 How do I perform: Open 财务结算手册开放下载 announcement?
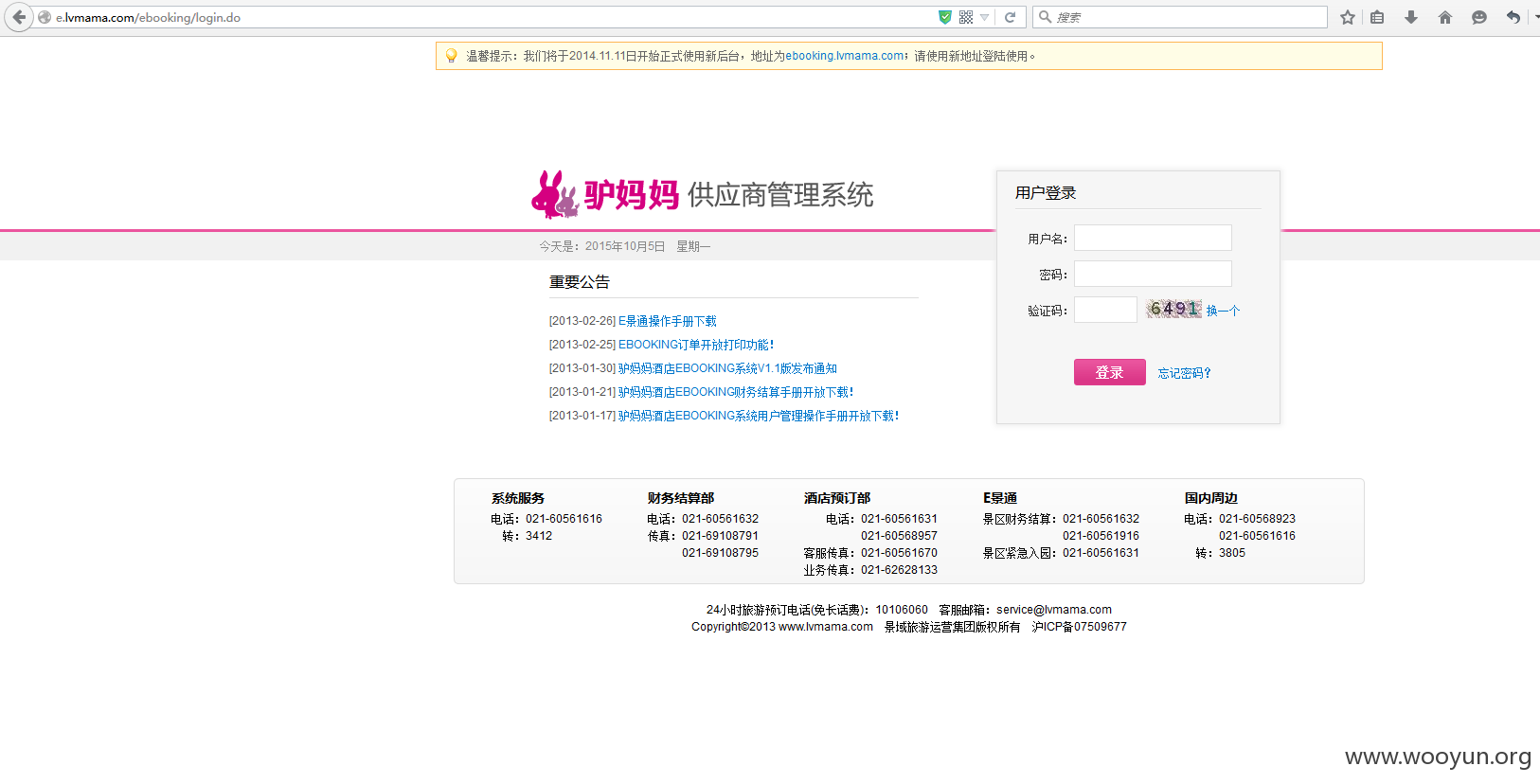tap(736, 392)
